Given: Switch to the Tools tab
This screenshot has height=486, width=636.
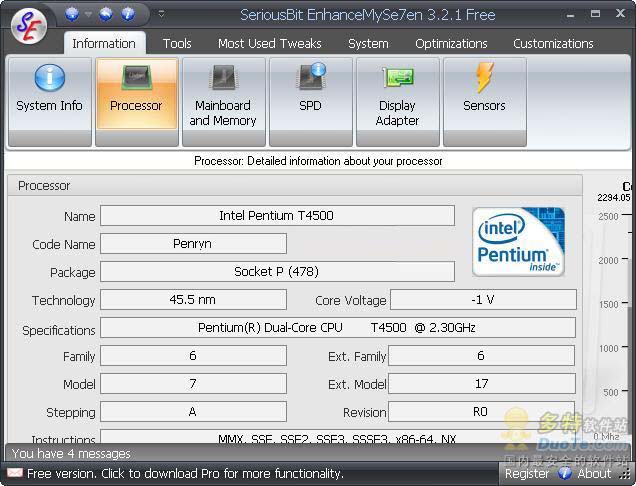Looking at the screenshot, I should point(177,44).
